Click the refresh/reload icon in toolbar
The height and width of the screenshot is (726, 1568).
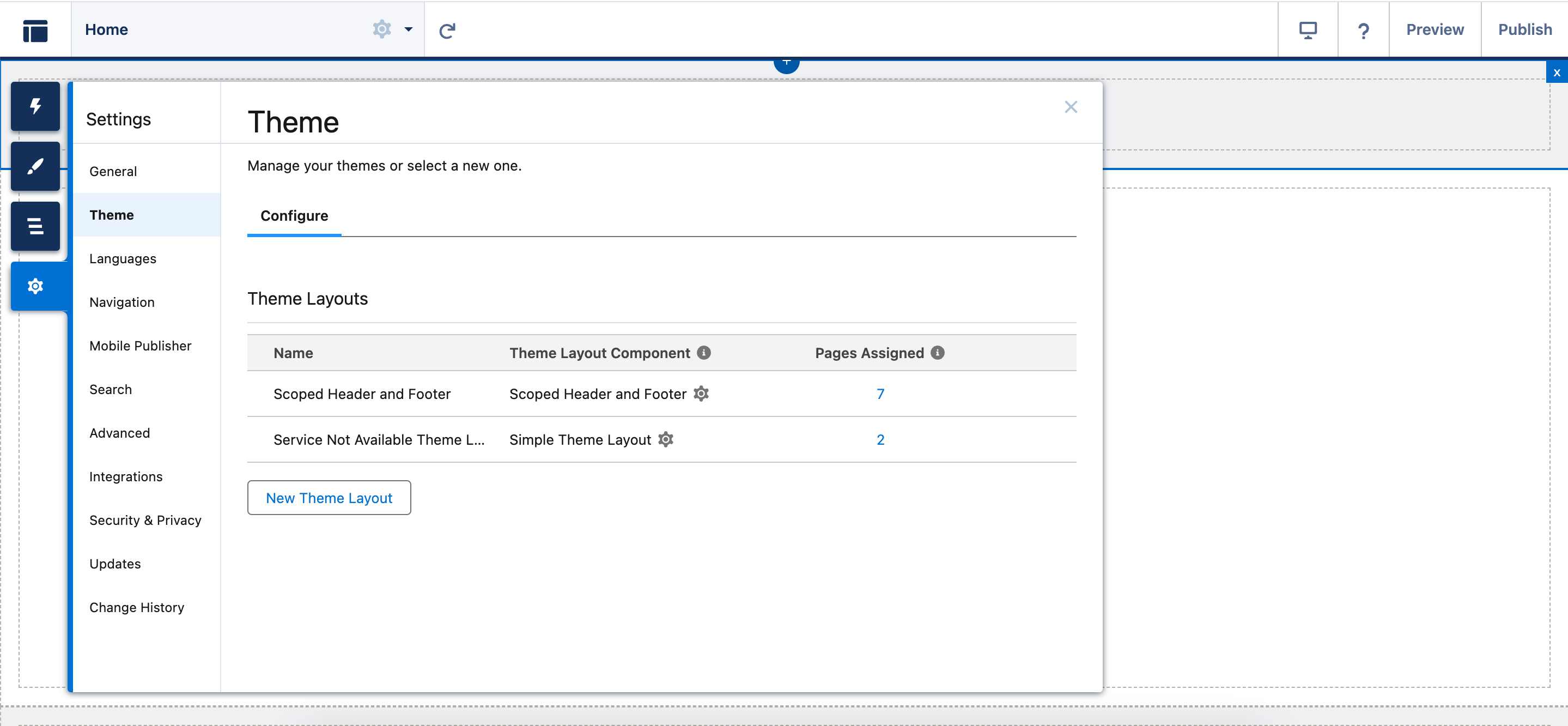[x=448, y=29]
